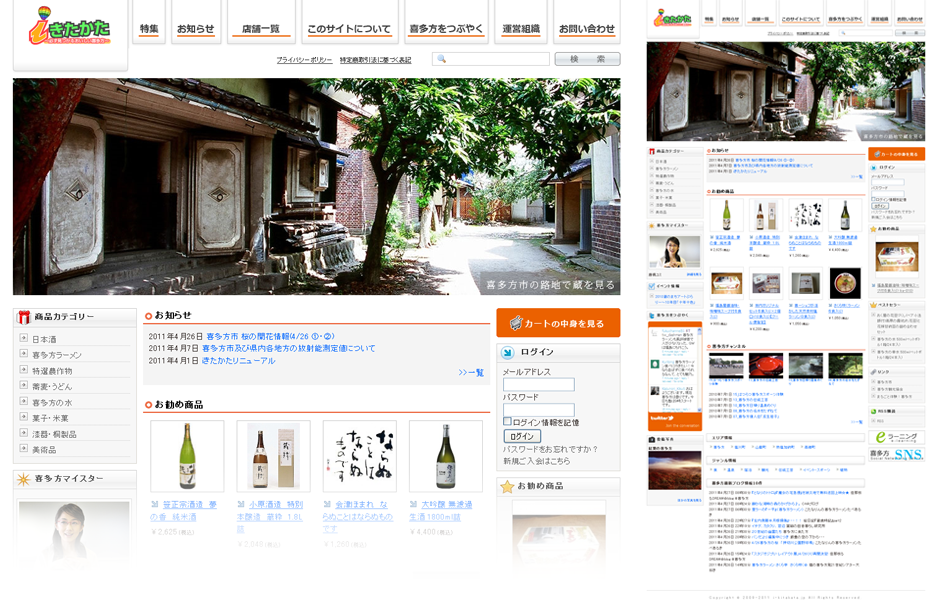The image size is (950, 603).
Task: Click the >>一覧 link under お知らせ
Action: (471, 373)
